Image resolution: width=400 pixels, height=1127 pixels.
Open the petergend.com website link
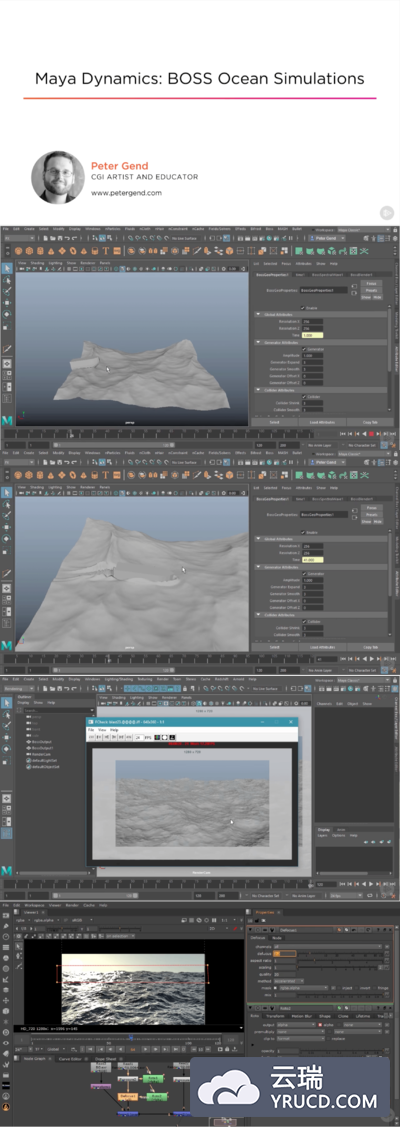click(126, 193)
